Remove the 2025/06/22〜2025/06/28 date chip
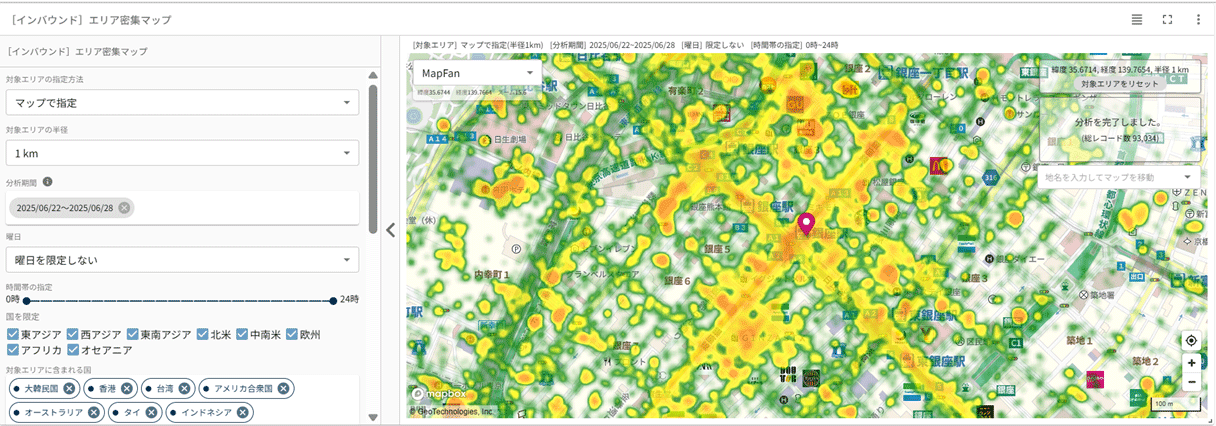The width and height of the screenshot is (1216, 426). (124, 208)
